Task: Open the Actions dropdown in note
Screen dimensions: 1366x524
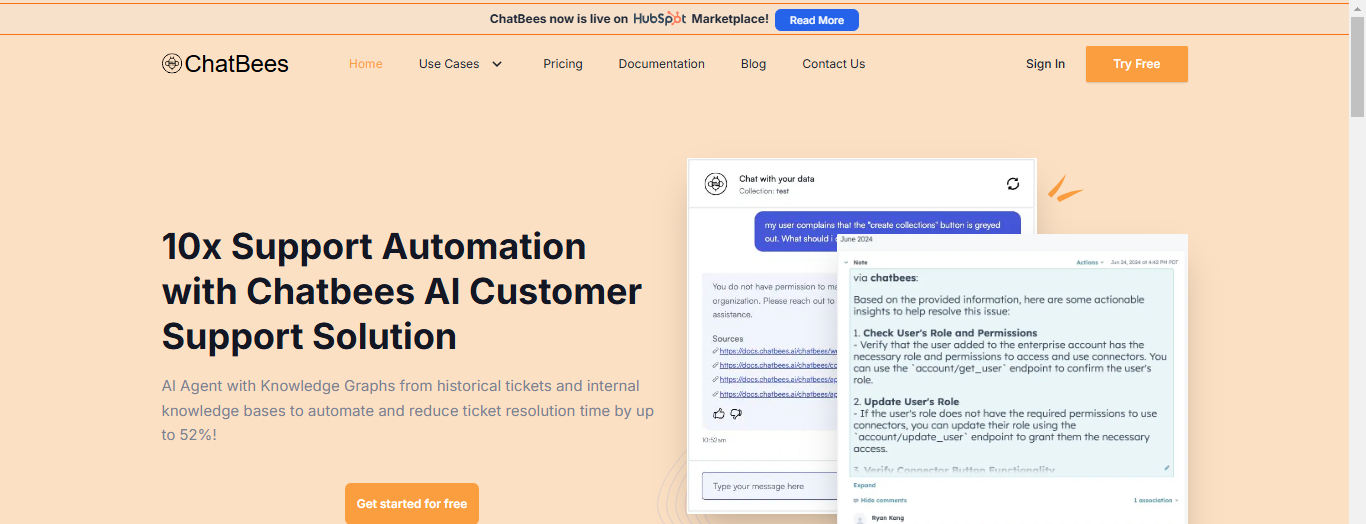Action: 1088,262
